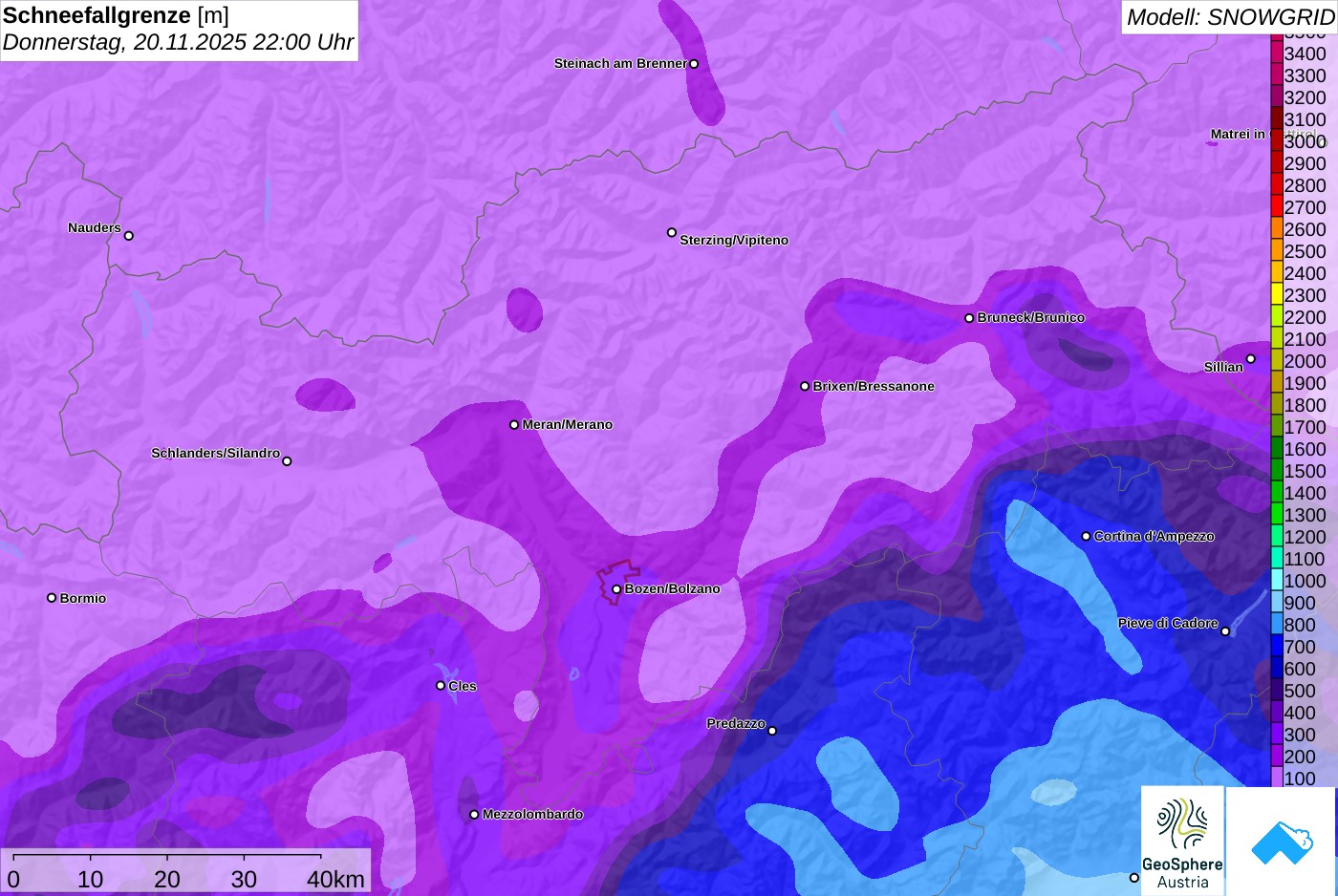Click the legend value 2900
Screen dimensions: 1338x896
tap(1306, 163)
